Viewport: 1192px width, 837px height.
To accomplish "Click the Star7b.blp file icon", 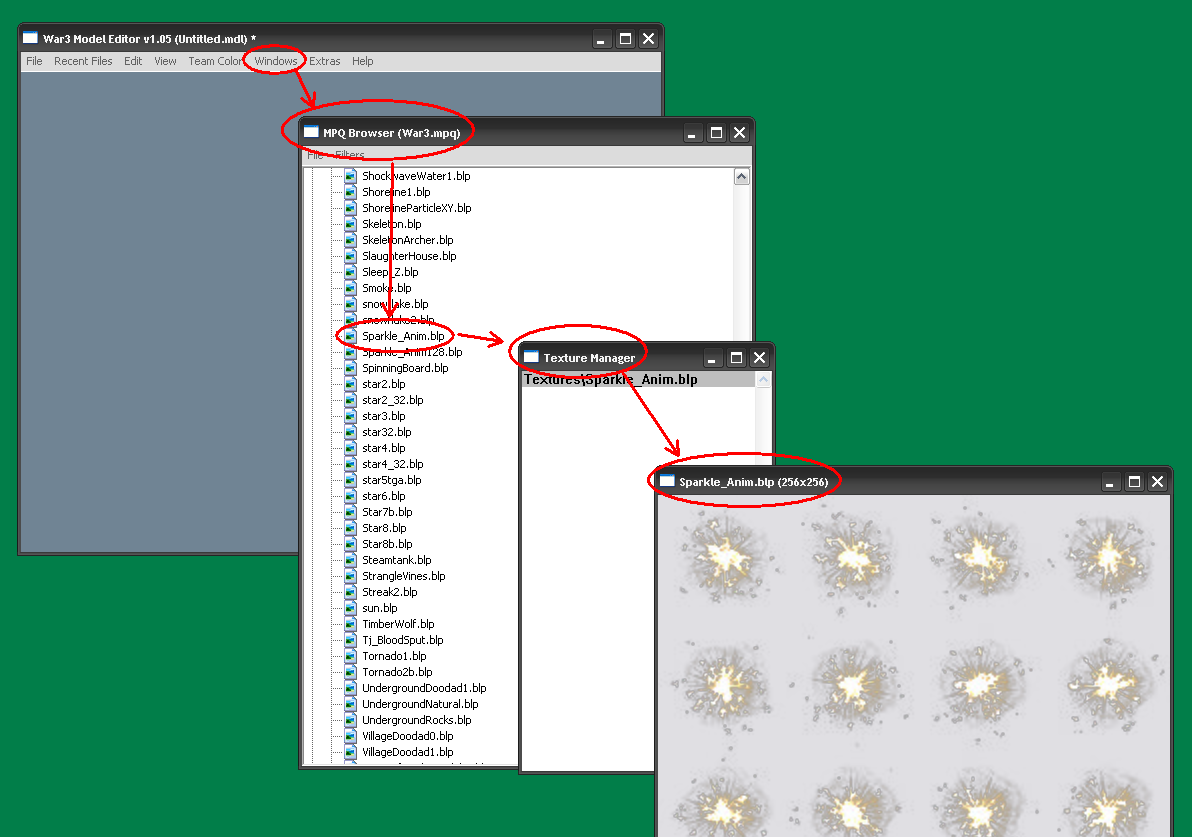I will (x=350, y=511).
